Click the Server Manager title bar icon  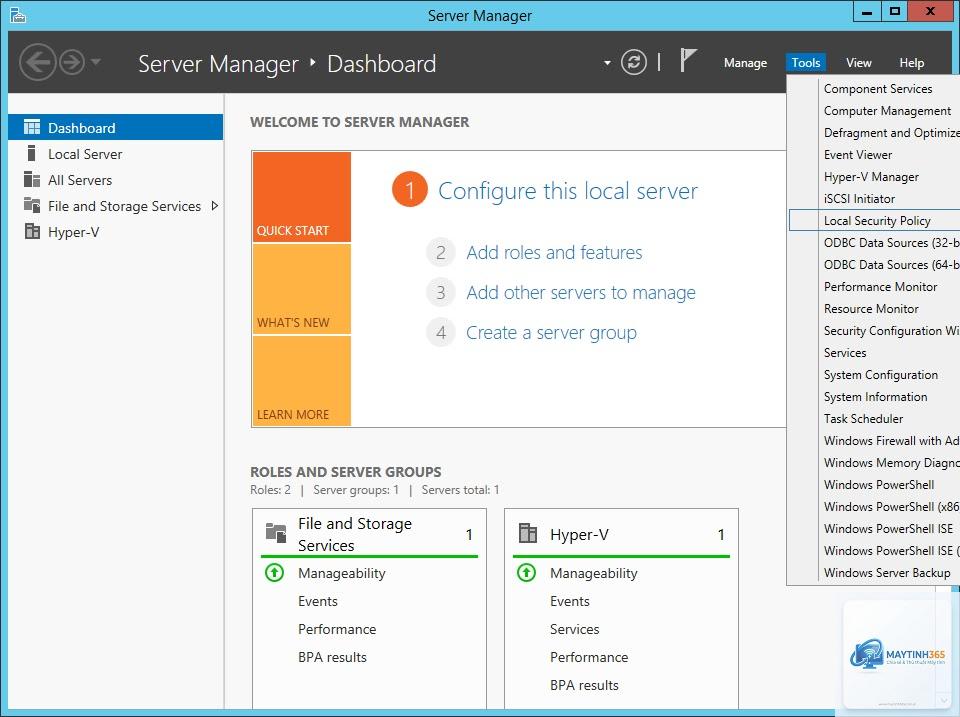pyautogui.click(x=18, y=15)
